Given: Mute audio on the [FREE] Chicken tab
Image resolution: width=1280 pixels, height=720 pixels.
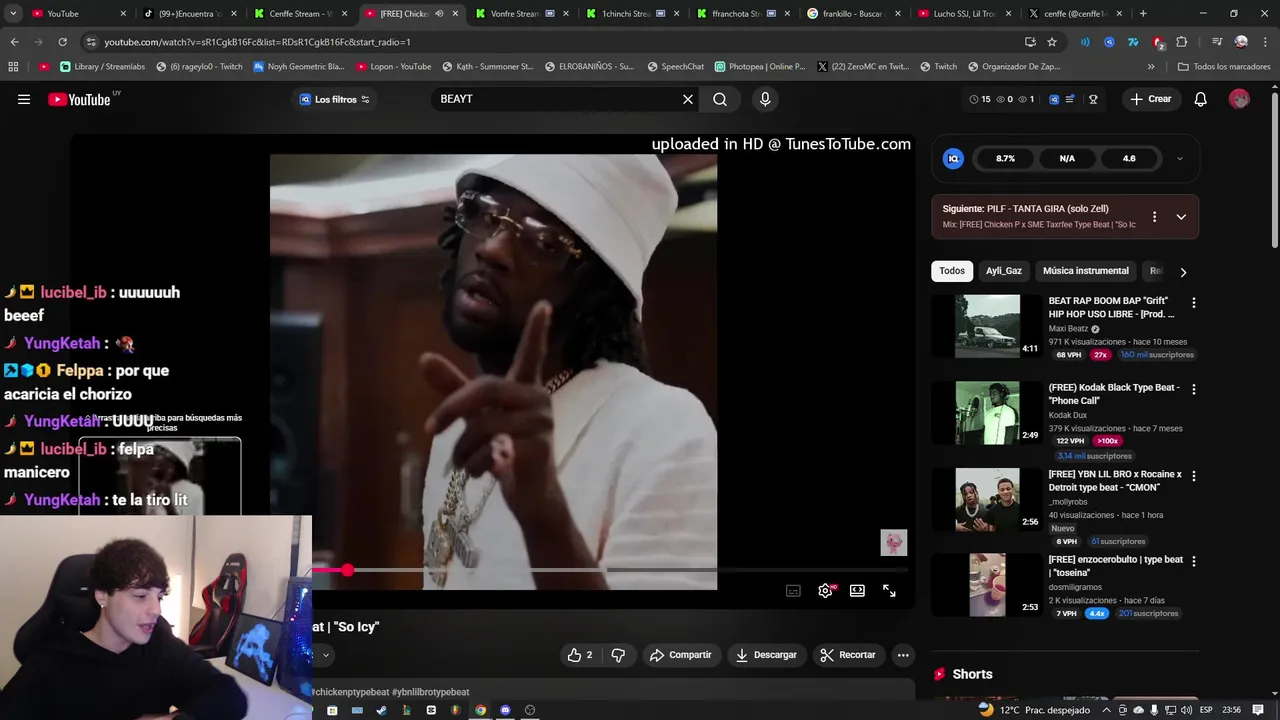Looking at the screenshot, I should [439, 14].
